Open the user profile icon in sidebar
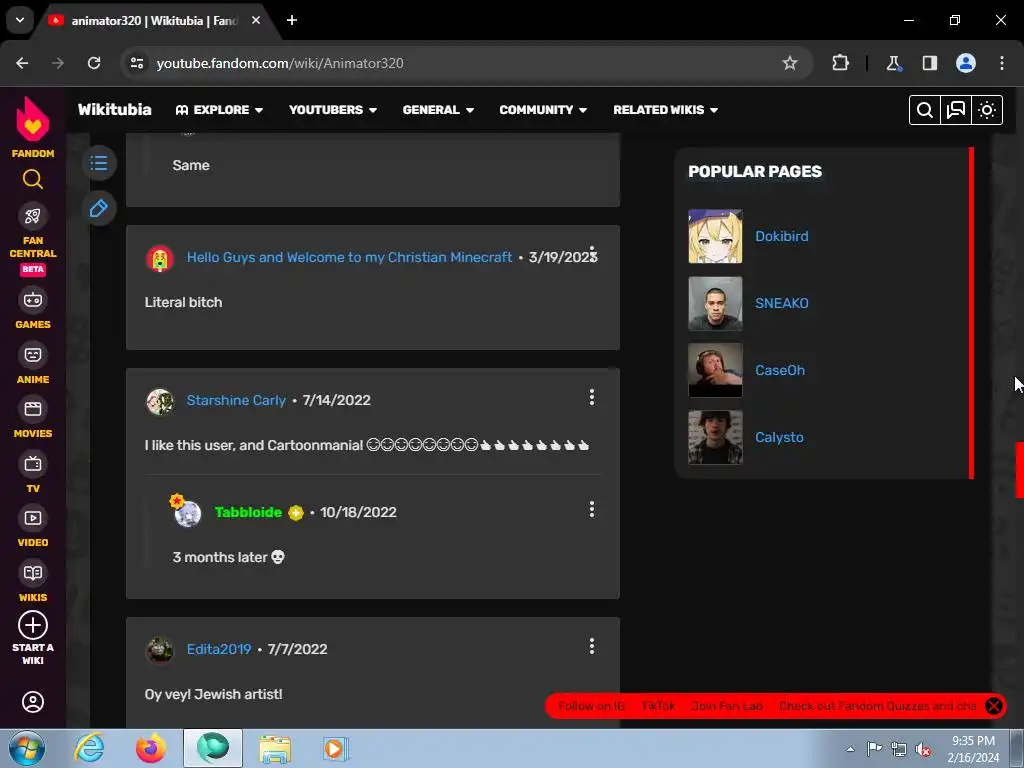Image resolution: width=1024 pixels, height=768 pixels. [33, 702]
